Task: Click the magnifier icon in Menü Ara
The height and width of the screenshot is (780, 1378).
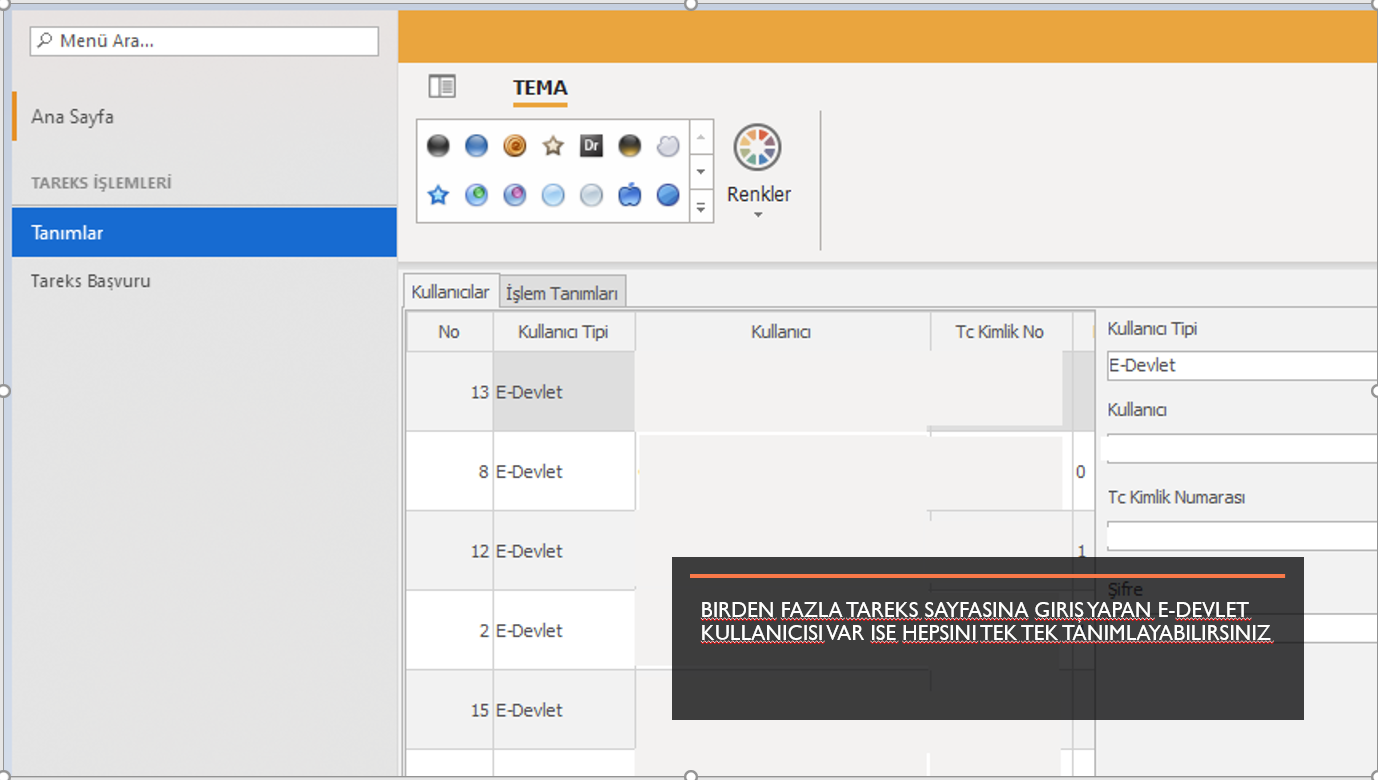Action: tap(45, 41)
